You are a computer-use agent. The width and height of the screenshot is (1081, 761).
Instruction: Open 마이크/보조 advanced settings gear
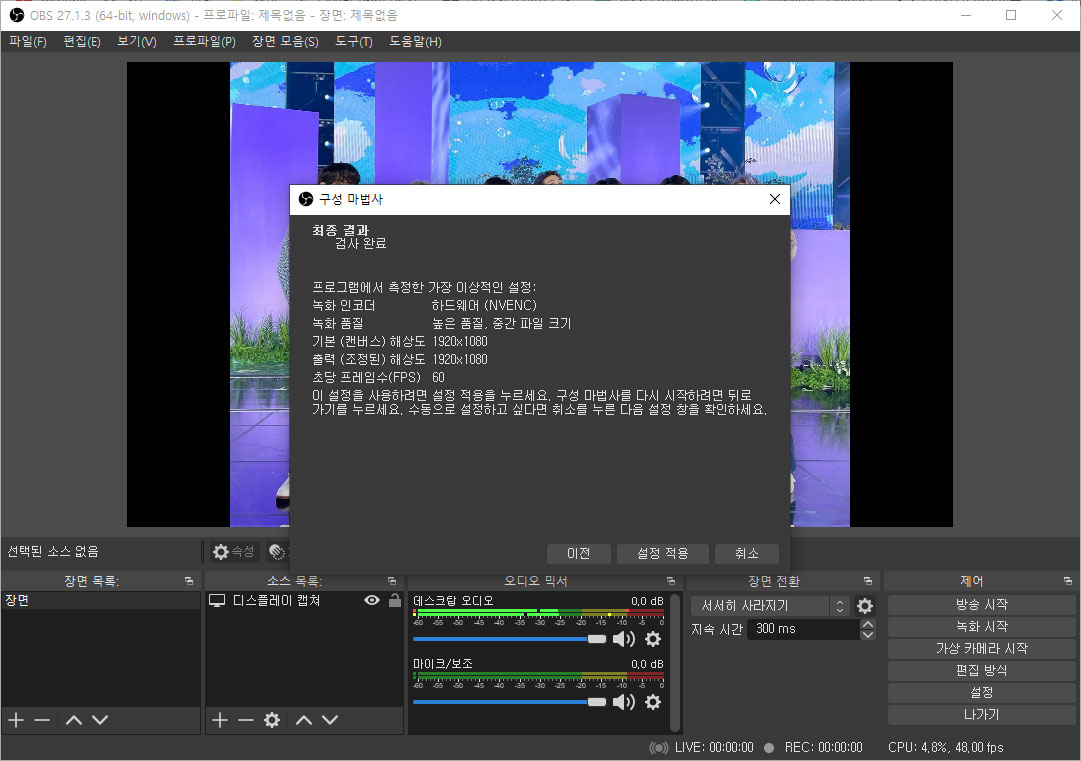pos(653,702)
